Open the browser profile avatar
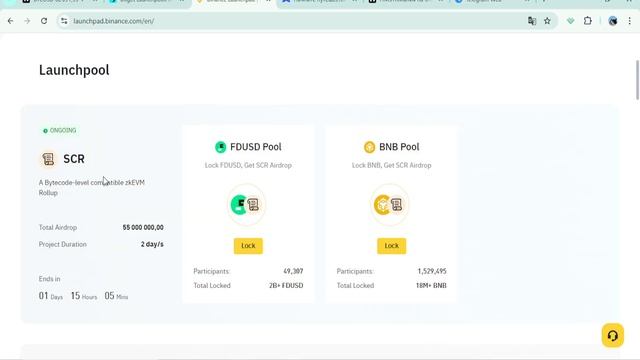Screen dimensions: 640x360 pos(612,21)
